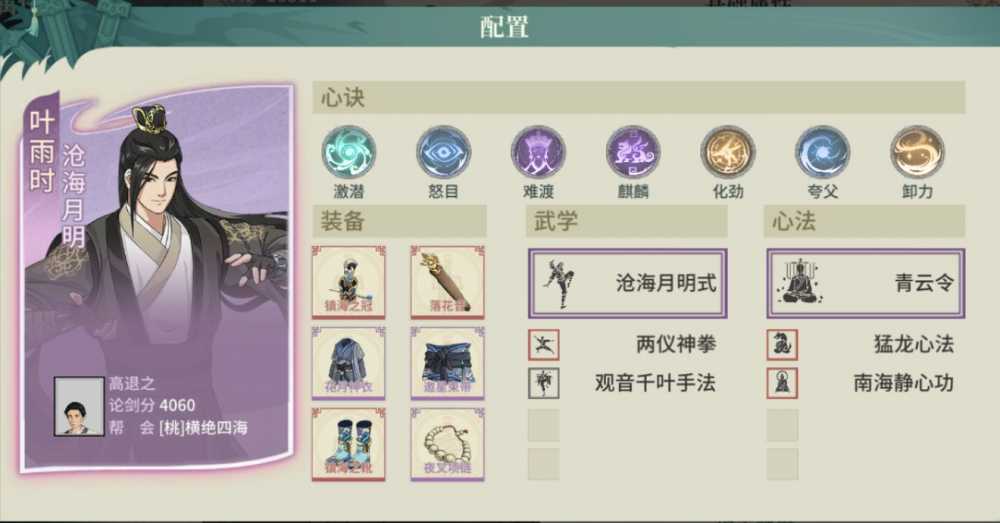The image size is (1000, 523).
Task: Select main inner art 青云令
Action: pos(865,283)
